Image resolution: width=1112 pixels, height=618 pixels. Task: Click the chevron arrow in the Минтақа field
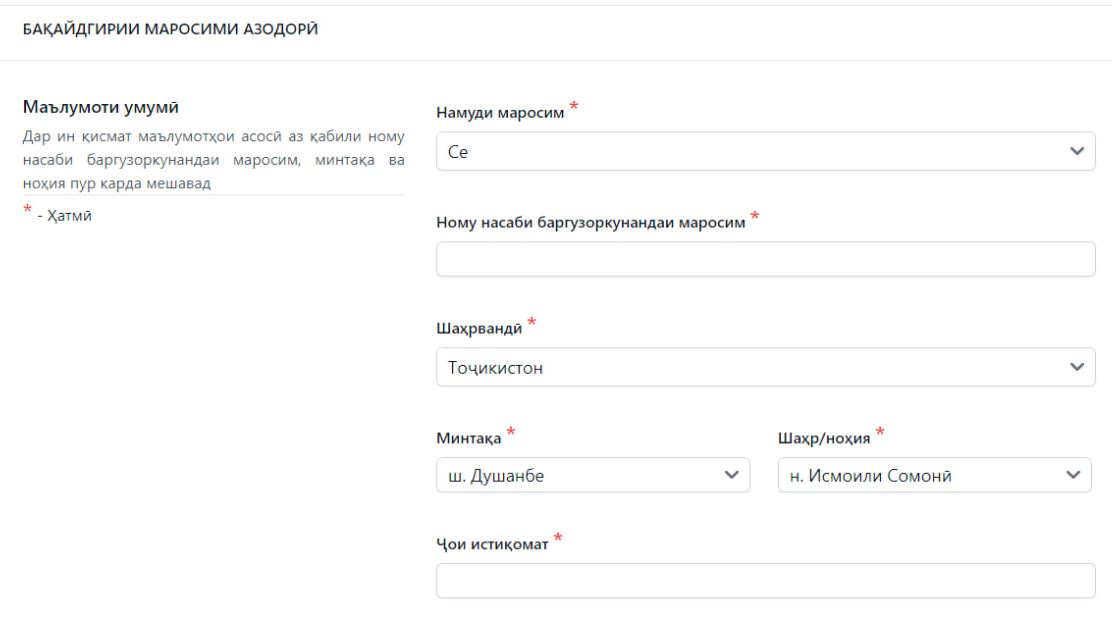730,475
